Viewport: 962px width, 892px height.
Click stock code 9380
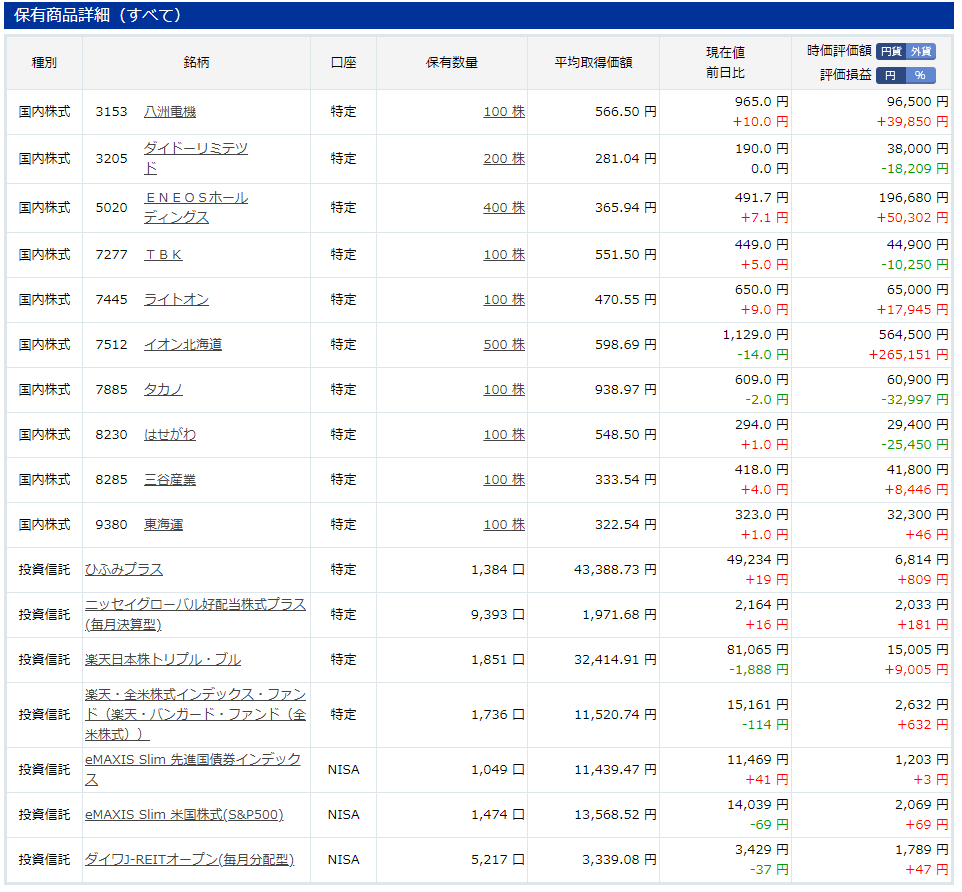[x=111, y=525]
